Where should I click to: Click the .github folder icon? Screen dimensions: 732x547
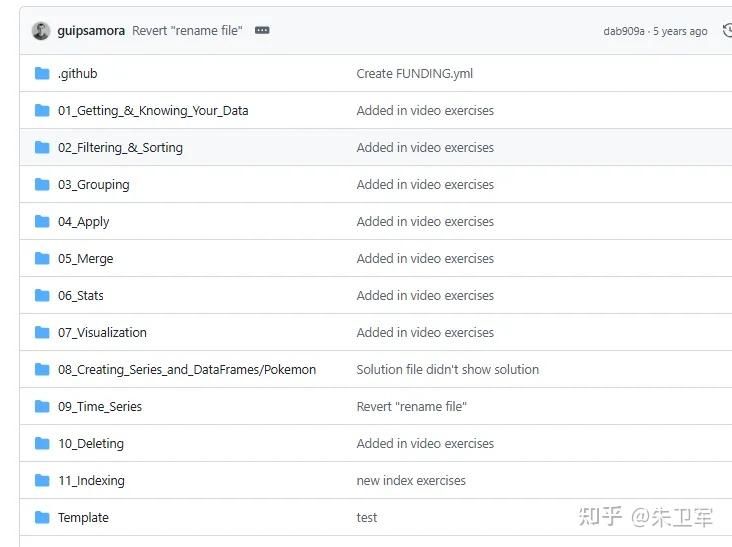click(x=42, y=73)
